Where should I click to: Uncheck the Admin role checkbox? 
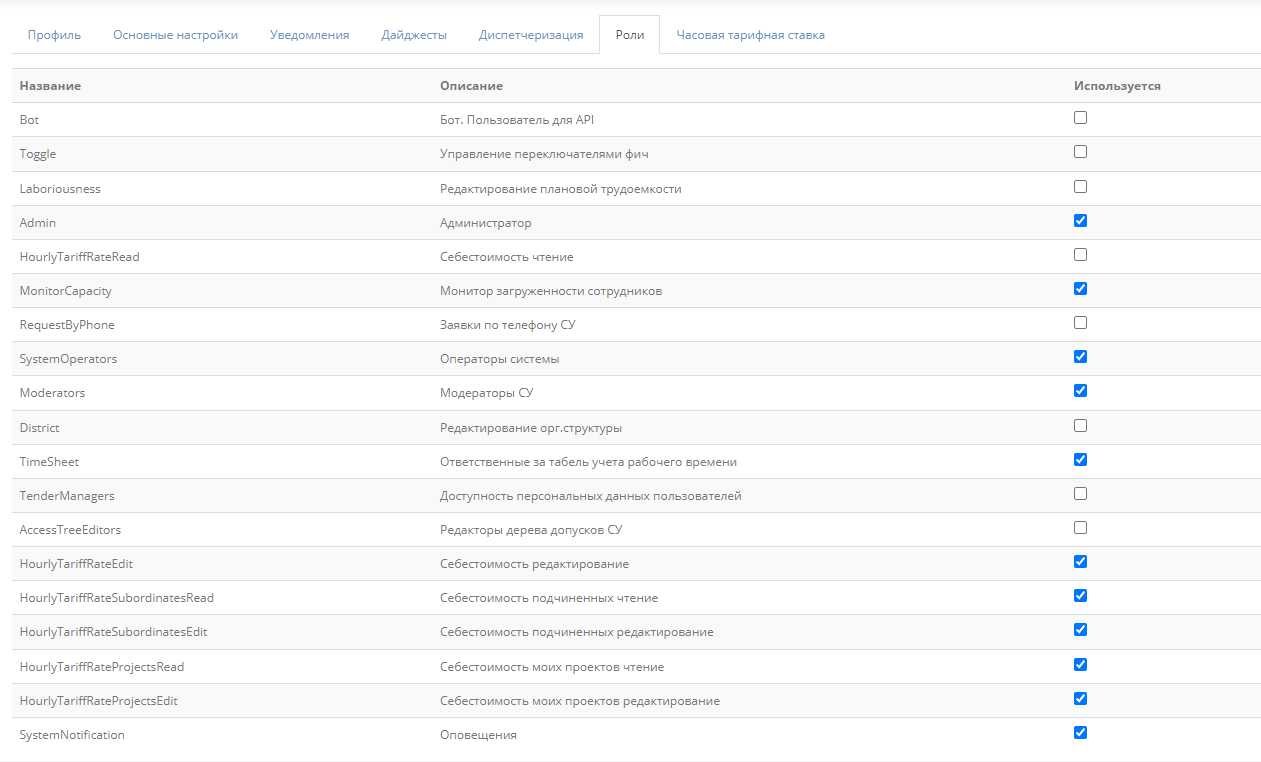(1080, 221)
